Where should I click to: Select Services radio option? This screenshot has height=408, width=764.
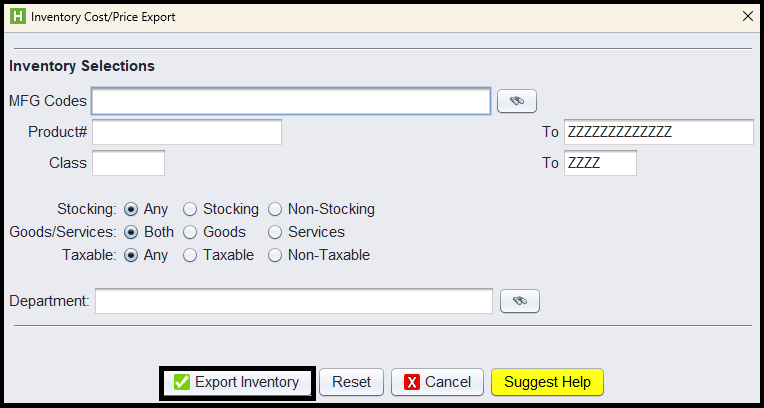tap(275, 232)
